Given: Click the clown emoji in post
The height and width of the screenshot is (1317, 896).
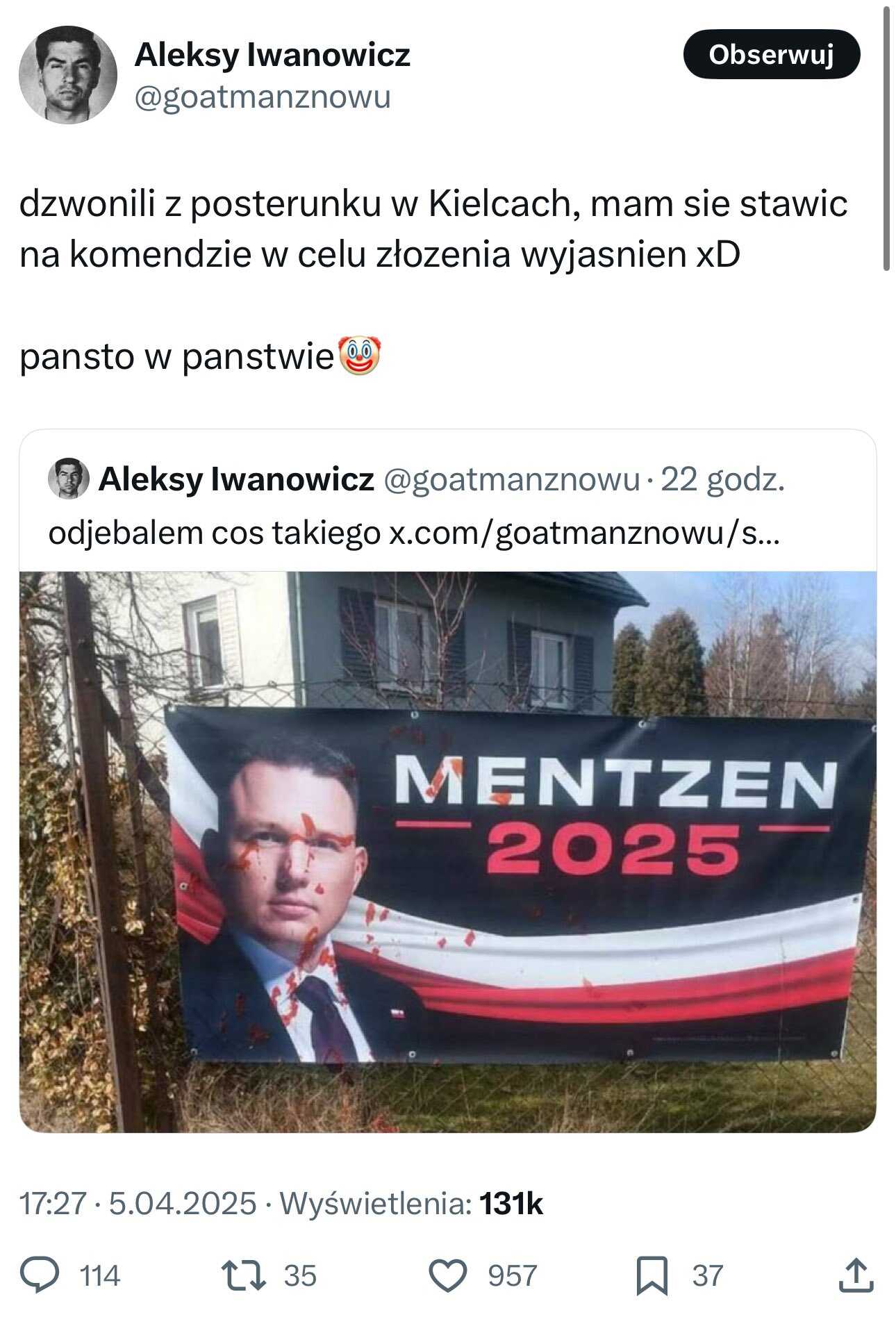Looking at the screenshot, I should pyautogui.click(x=358, y=356).
